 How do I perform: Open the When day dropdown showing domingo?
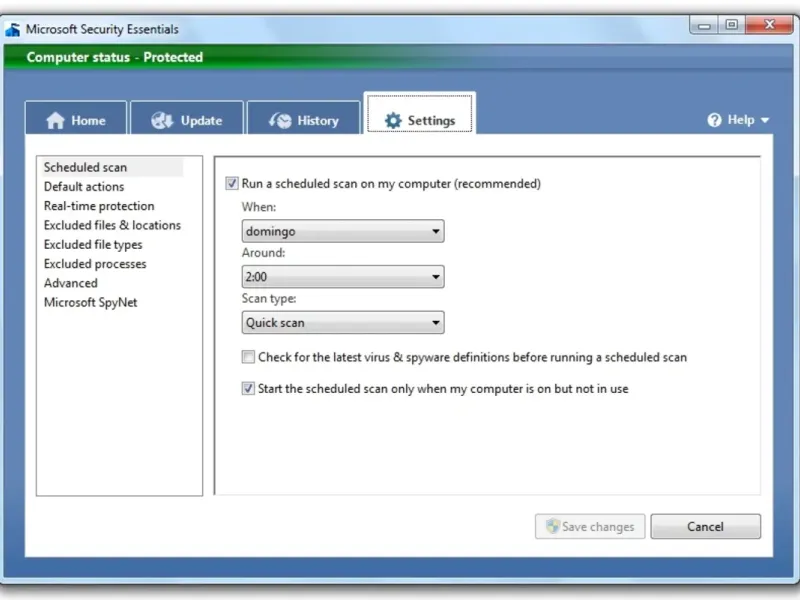pyautogui.click(x=343, y=231)
